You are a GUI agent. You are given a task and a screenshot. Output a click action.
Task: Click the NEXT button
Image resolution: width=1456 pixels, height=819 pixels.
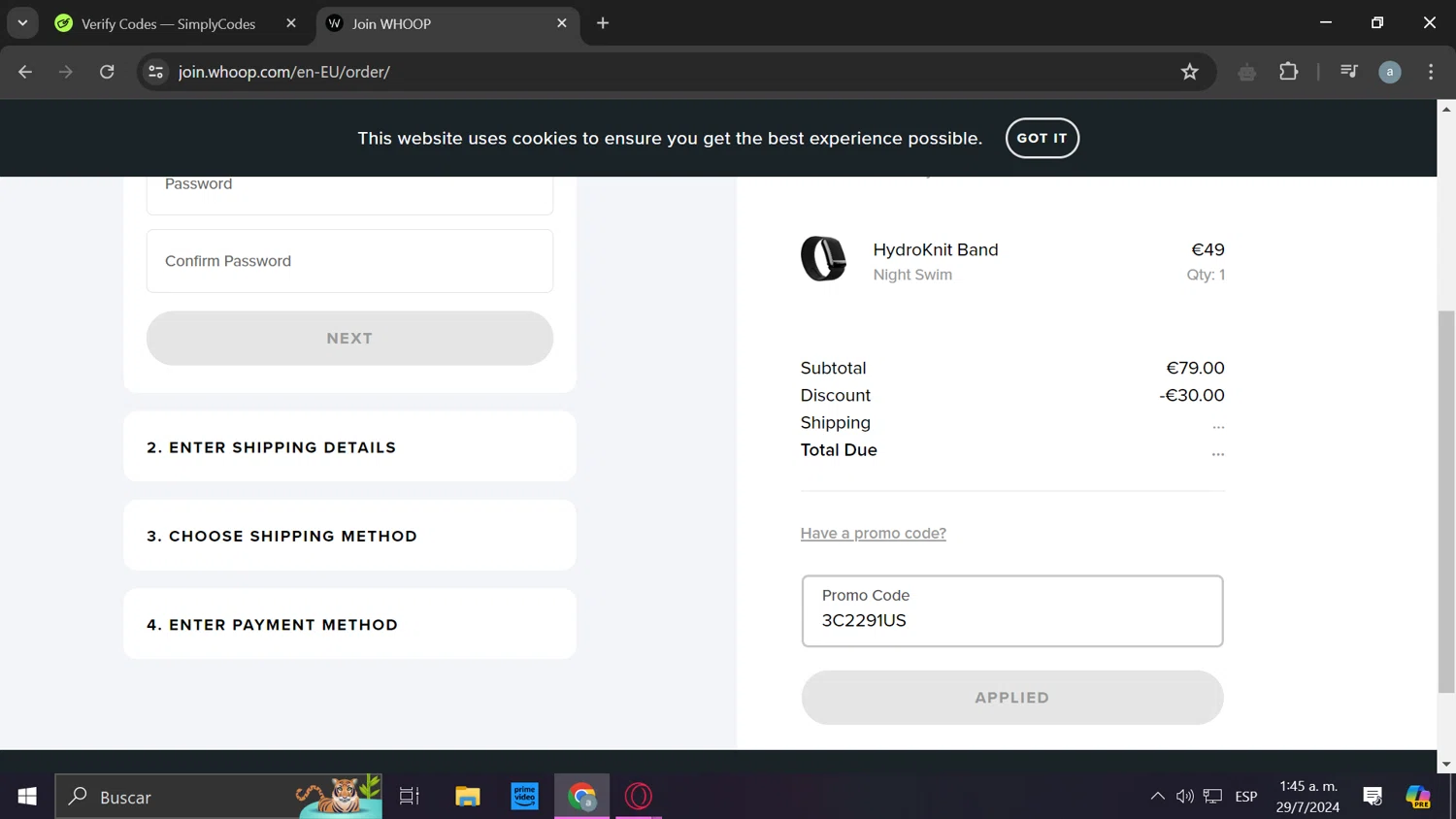(x=349, y=339)
